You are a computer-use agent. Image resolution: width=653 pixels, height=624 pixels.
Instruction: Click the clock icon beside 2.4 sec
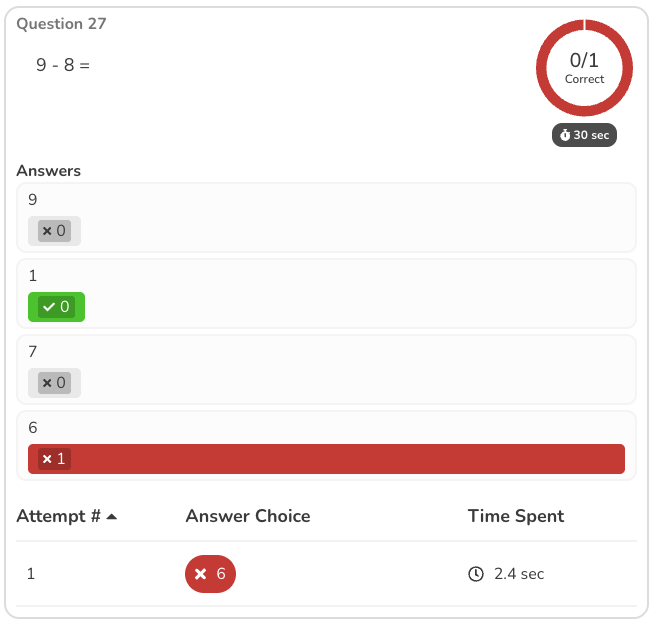(476, 574)
